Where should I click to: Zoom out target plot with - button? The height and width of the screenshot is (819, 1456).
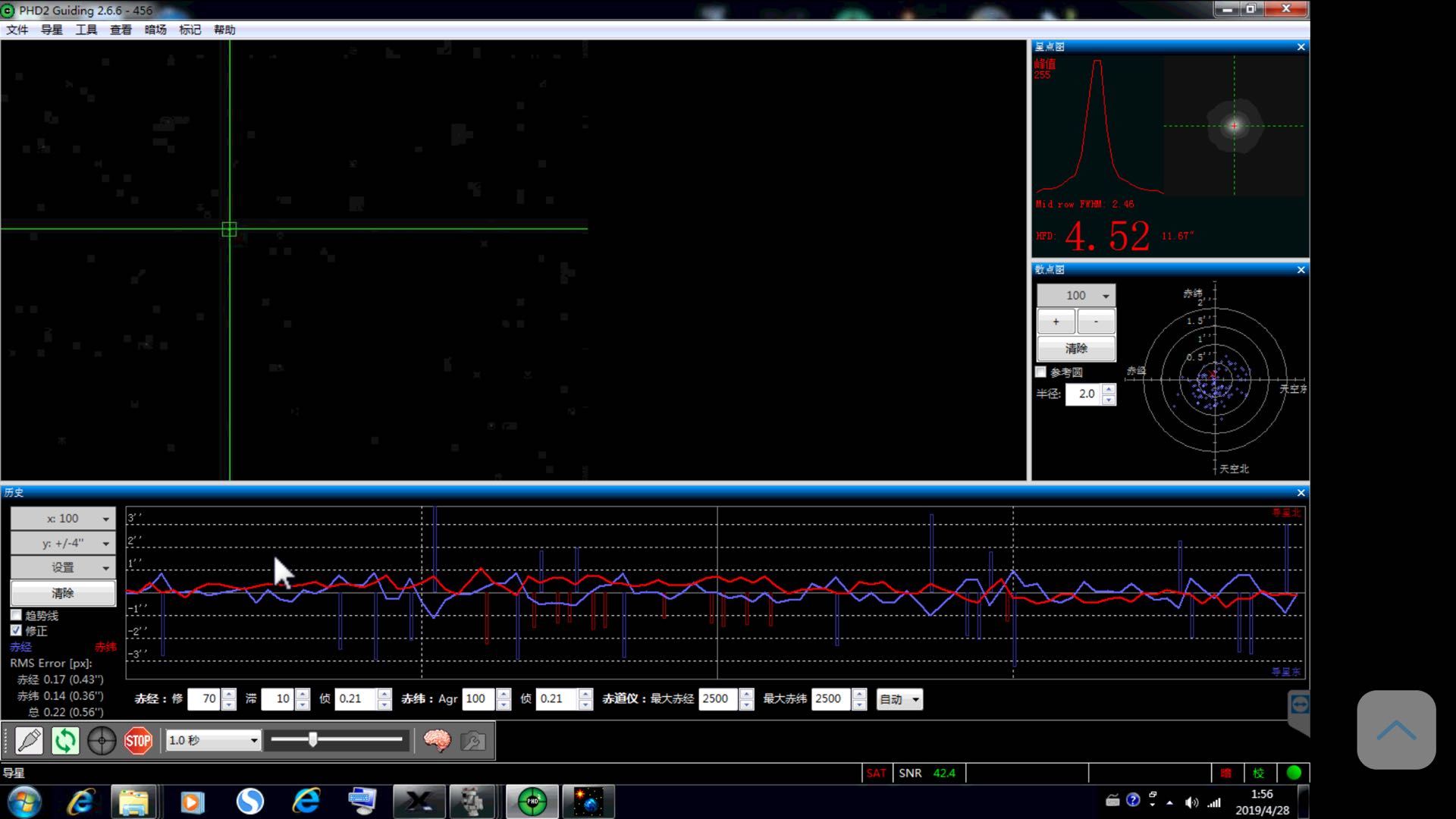point(1096,322)
